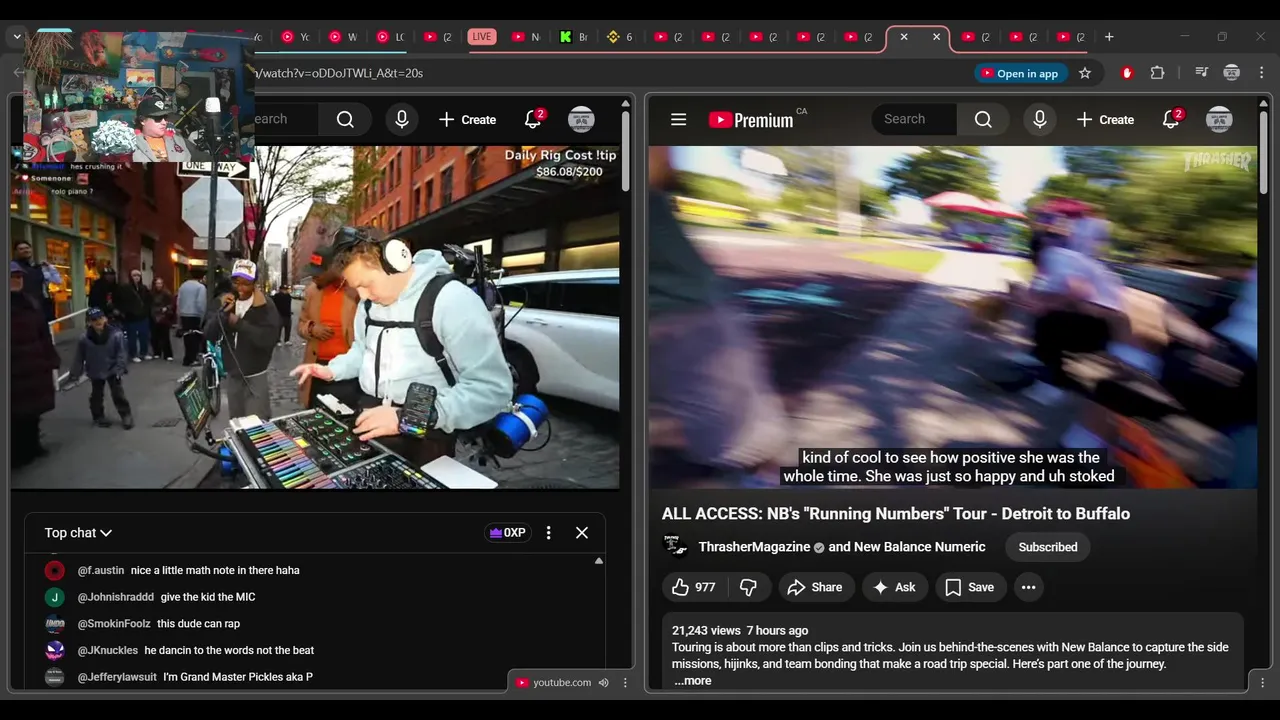Click the left window's vertical scrollbar
The width and height of the screenshot is (1280, 720).
tap(626, 150)
